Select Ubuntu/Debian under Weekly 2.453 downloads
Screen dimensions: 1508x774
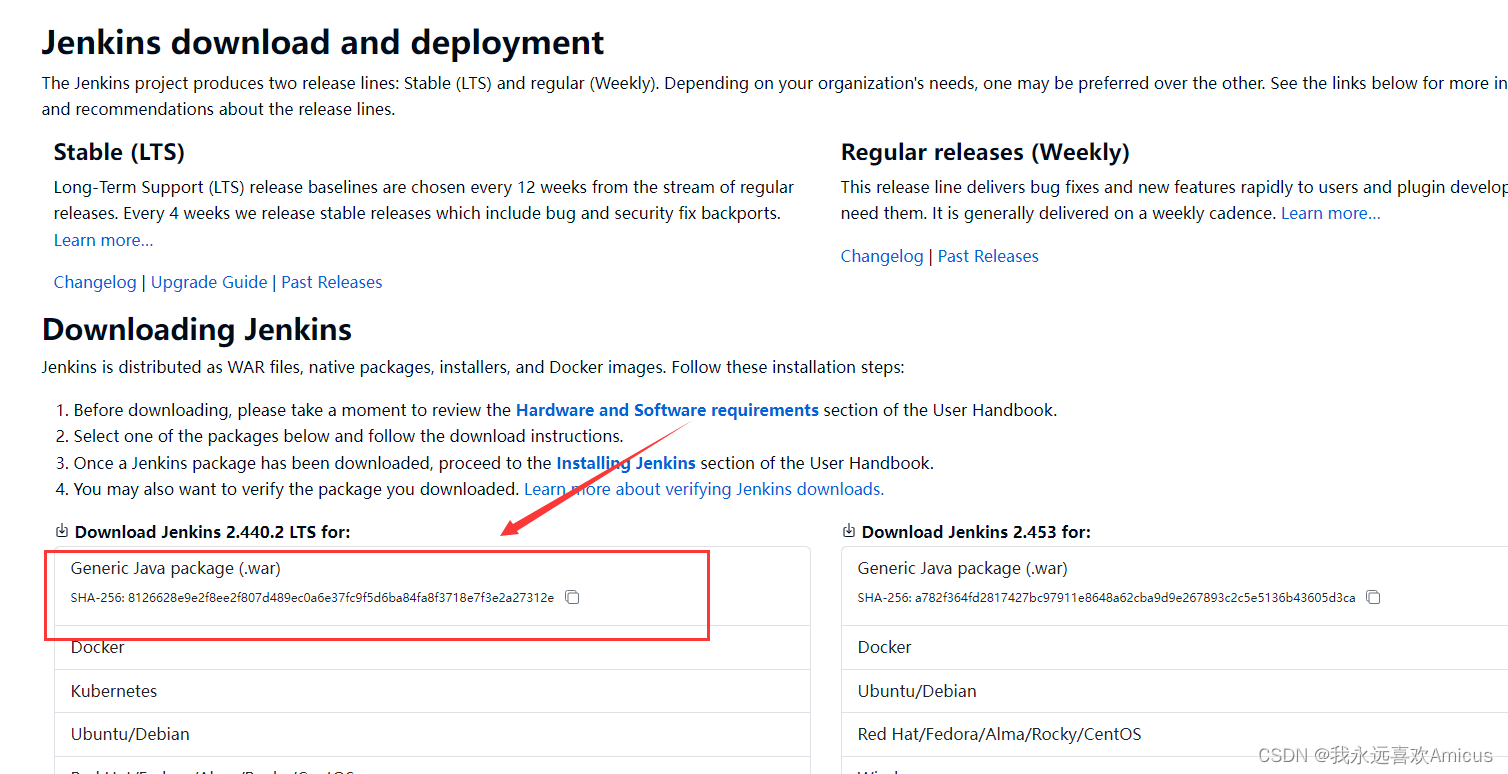pos(1175,691)
